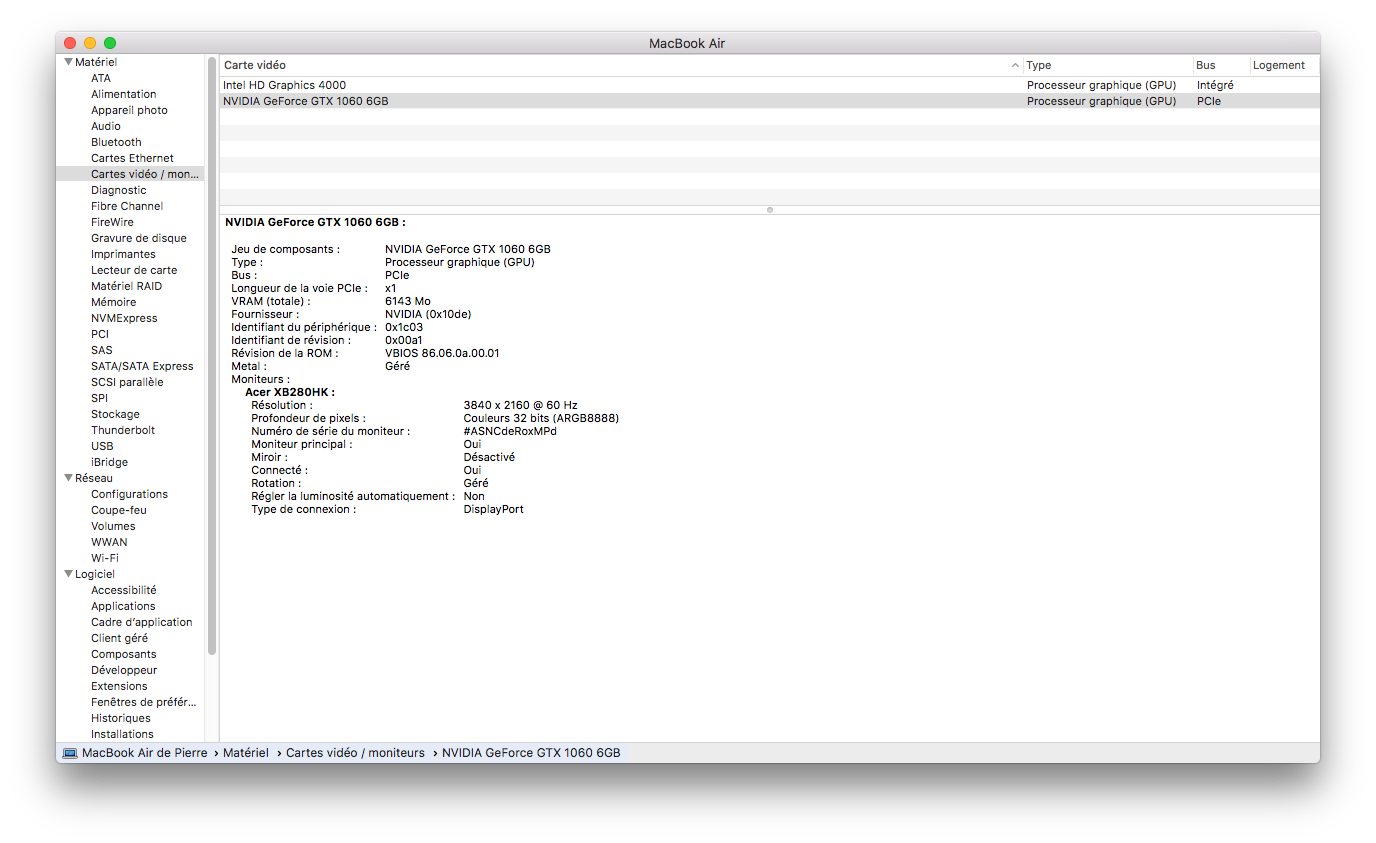1376x843 pixels.
Task: Open the SAS sidebar entry
Action: 102,350
